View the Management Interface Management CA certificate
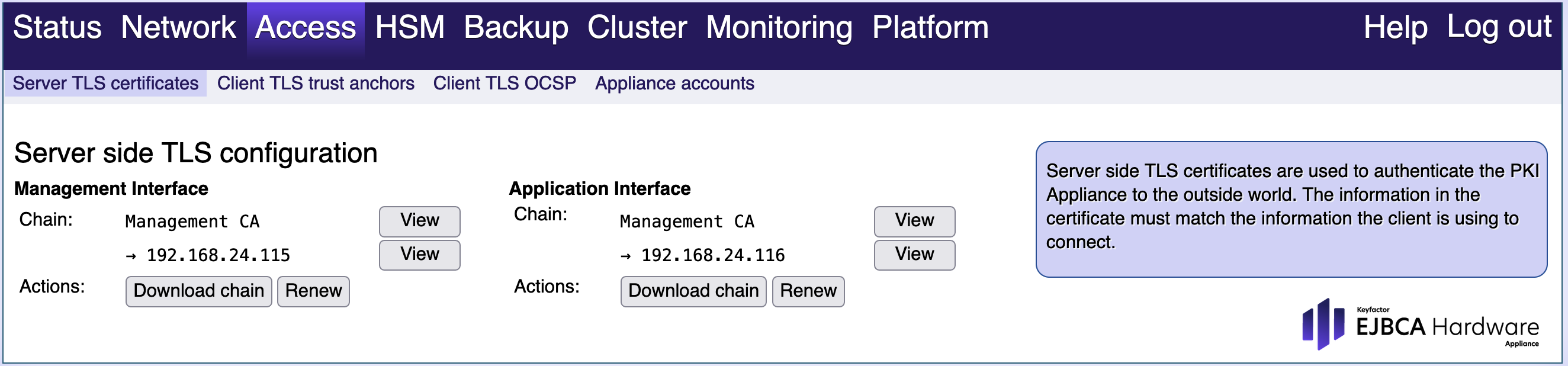1568x366 pixels. pyautogui.click(x=419, y=221)
